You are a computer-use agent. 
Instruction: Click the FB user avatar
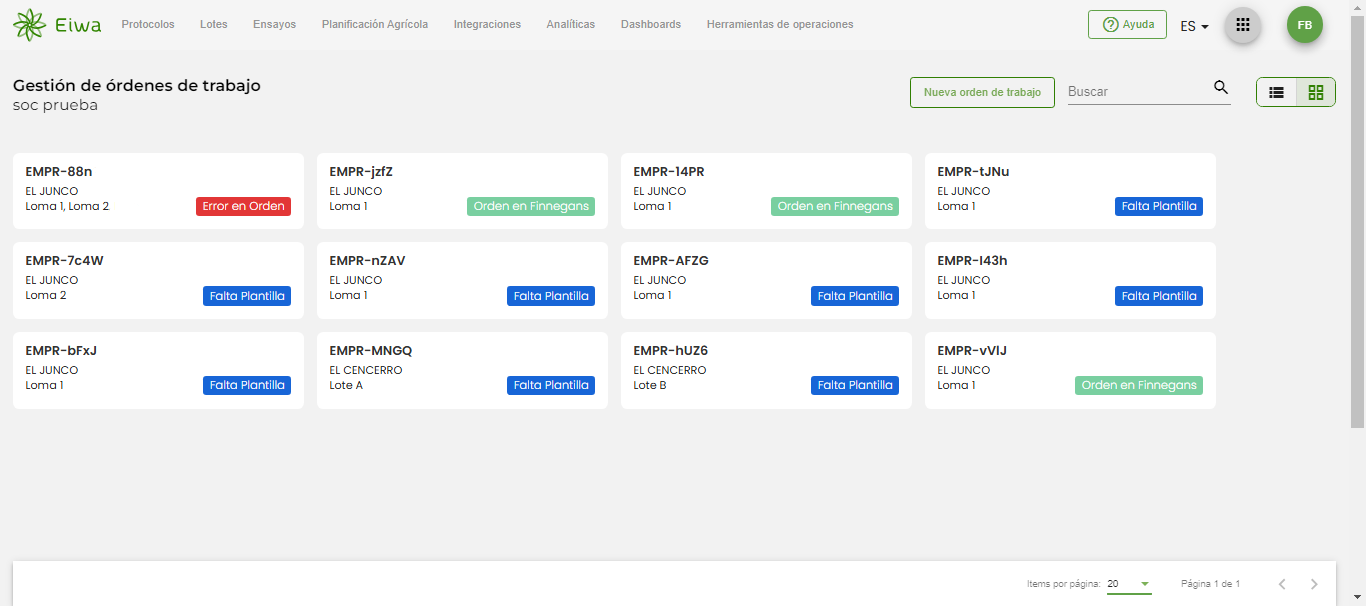(1304, 25)
